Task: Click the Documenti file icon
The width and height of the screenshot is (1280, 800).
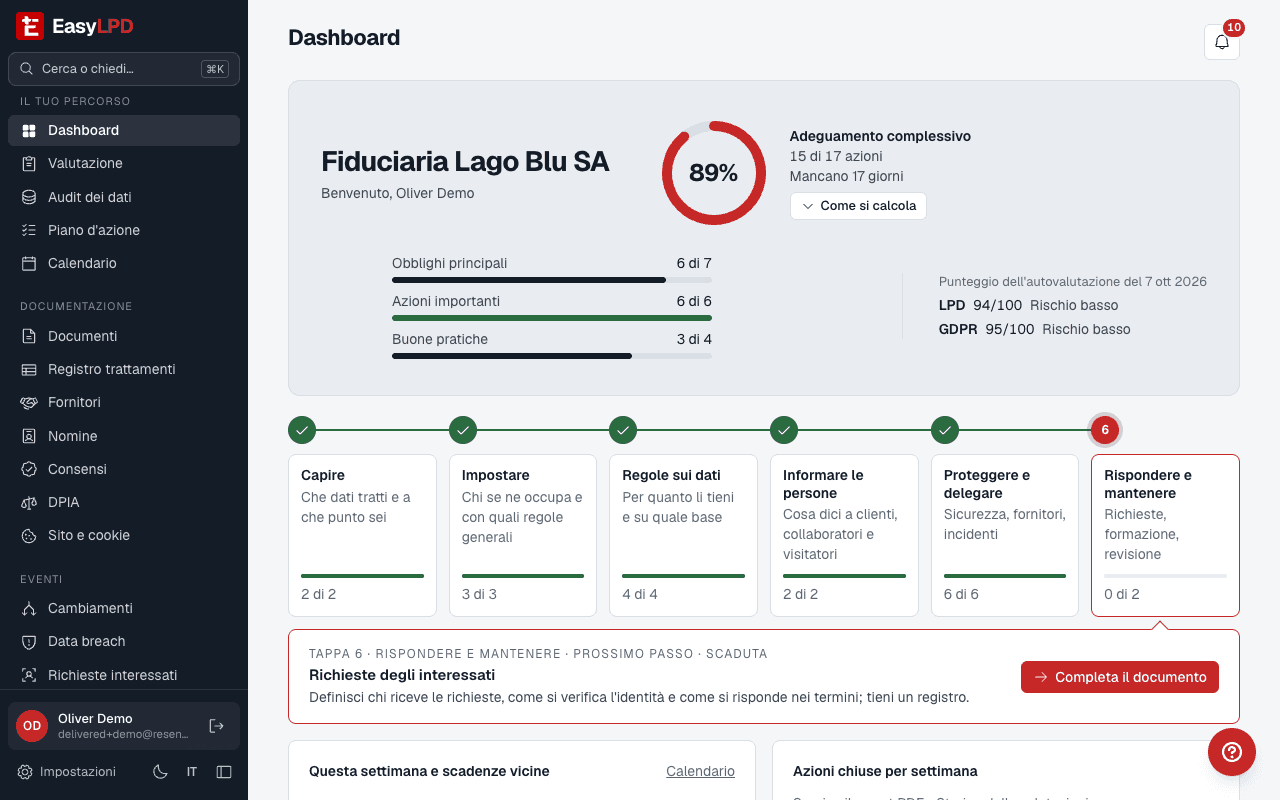Action: (x=29, y=336)
